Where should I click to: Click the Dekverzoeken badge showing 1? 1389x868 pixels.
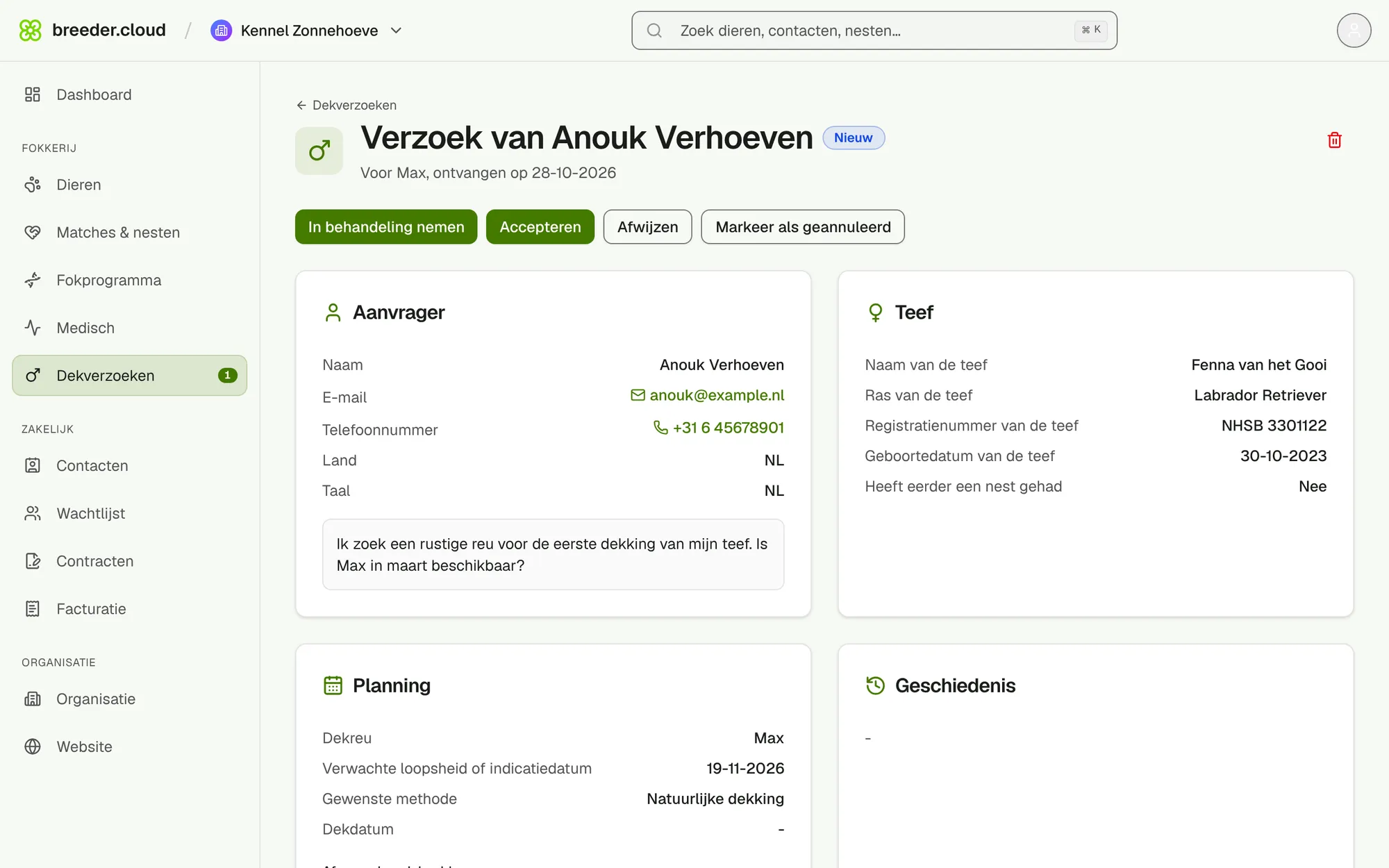(x=228, y=376)
